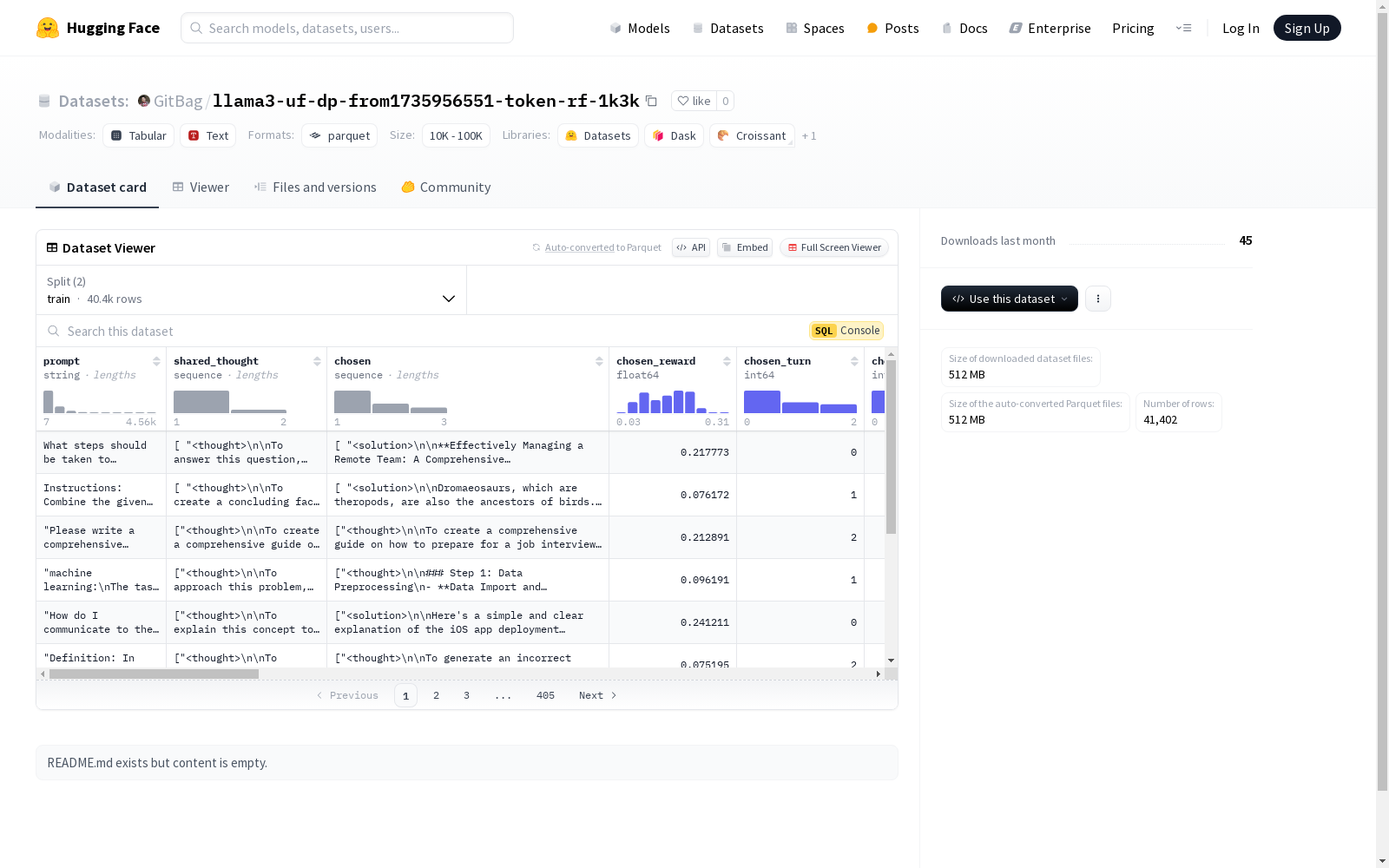Click the Hugging Face logo icon
Viewport: 1389px width, 868px height.
48,28
